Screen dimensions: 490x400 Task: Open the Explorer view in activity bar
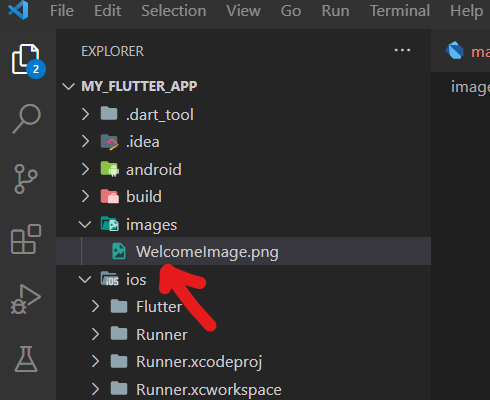27,60
